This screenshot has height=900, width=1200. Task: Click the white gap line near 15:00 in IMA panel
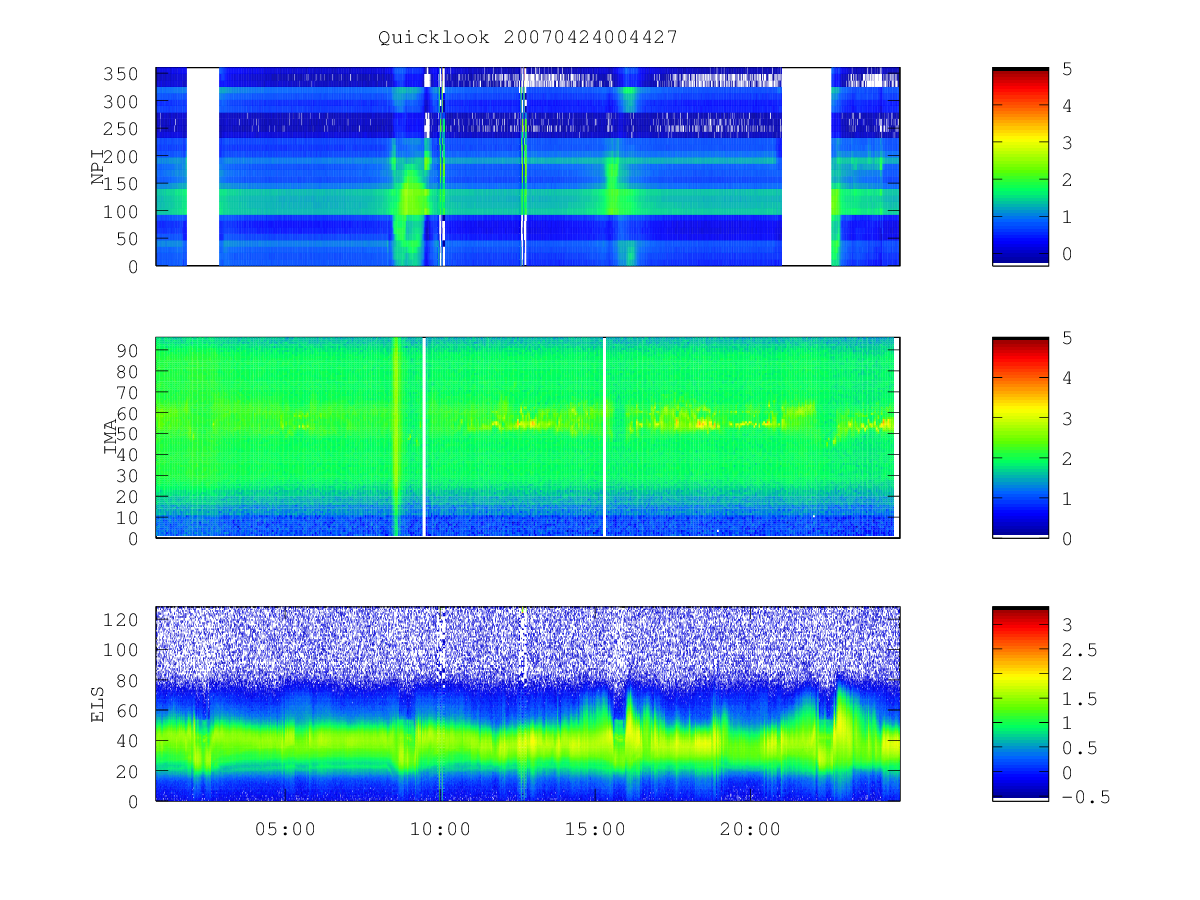604,437
